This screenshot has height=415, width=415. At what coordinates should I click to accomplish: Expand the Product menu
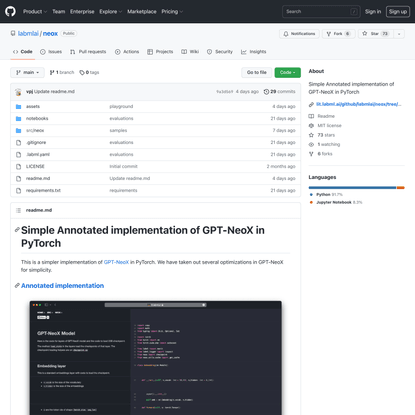click(x=35, y=12)
